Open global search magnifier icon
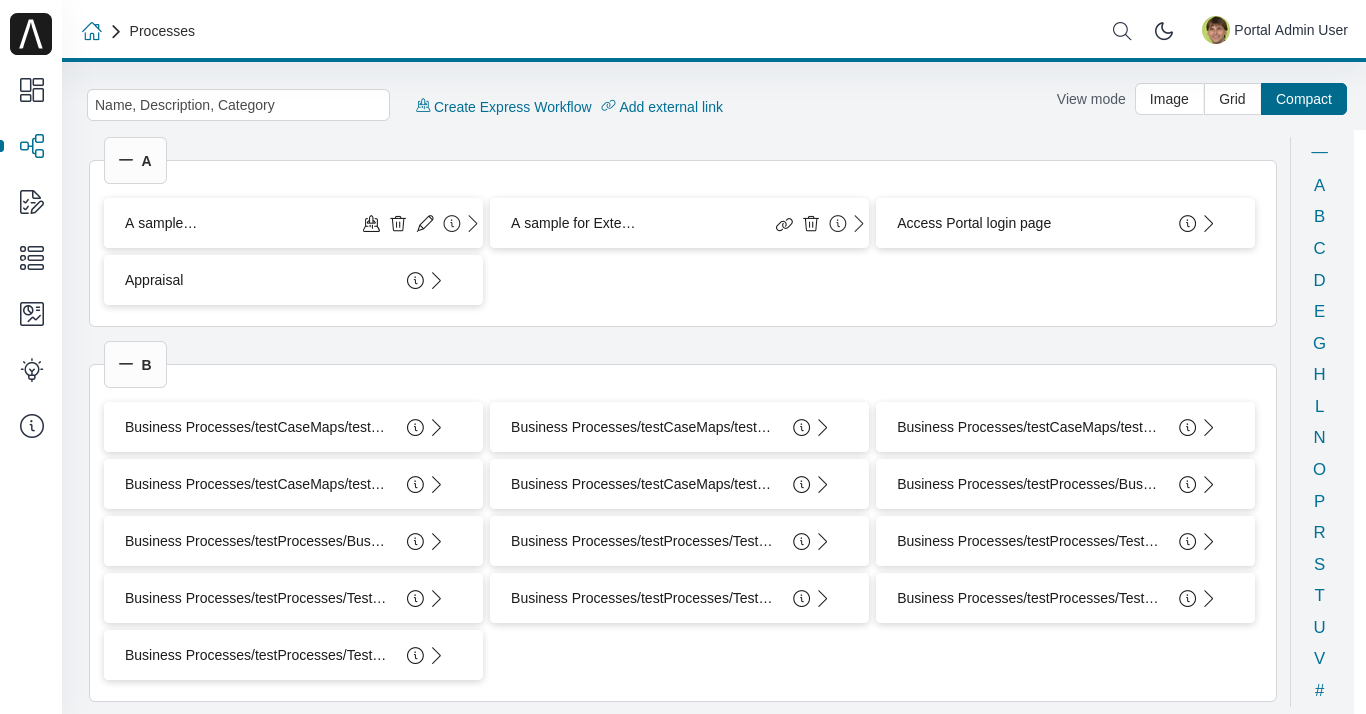The height and width of the screenshot is (714, 1366). coord(1122,31)
